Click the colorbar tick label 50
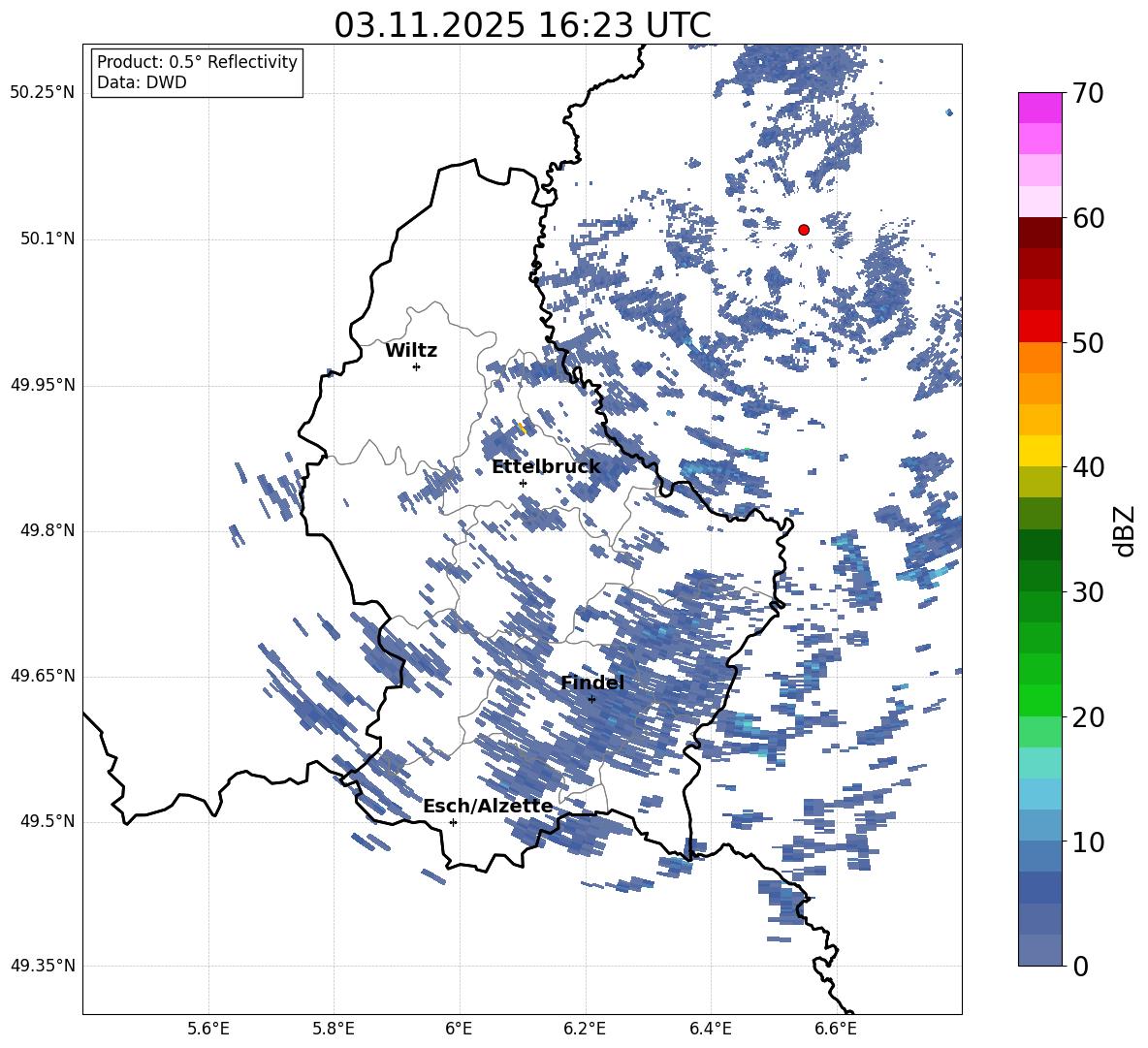The image size is (1148, 1048). tap(1088, 342)
